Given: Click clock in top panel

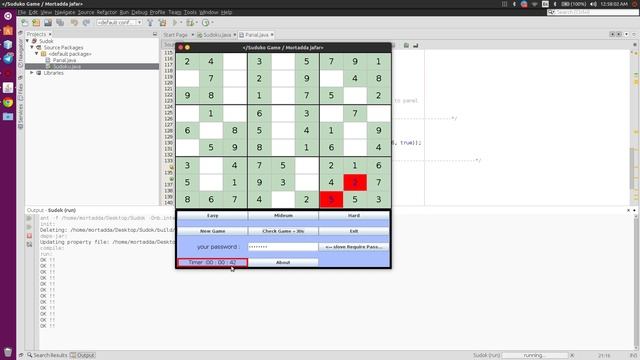Looking at the screenshot, I should pyautogui.click(x=613, y=4).
